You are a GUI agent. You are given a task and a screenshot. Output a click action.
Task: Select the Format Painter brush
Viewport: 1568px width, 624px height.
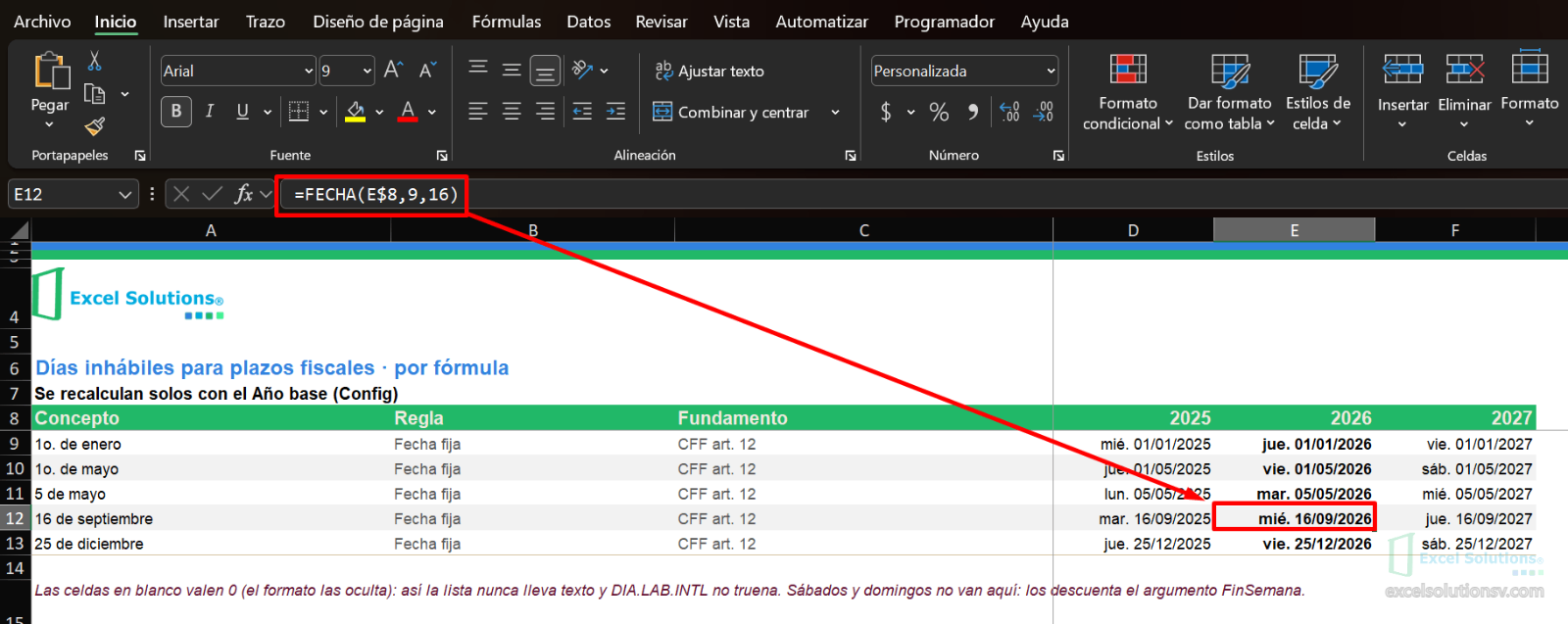95,126
